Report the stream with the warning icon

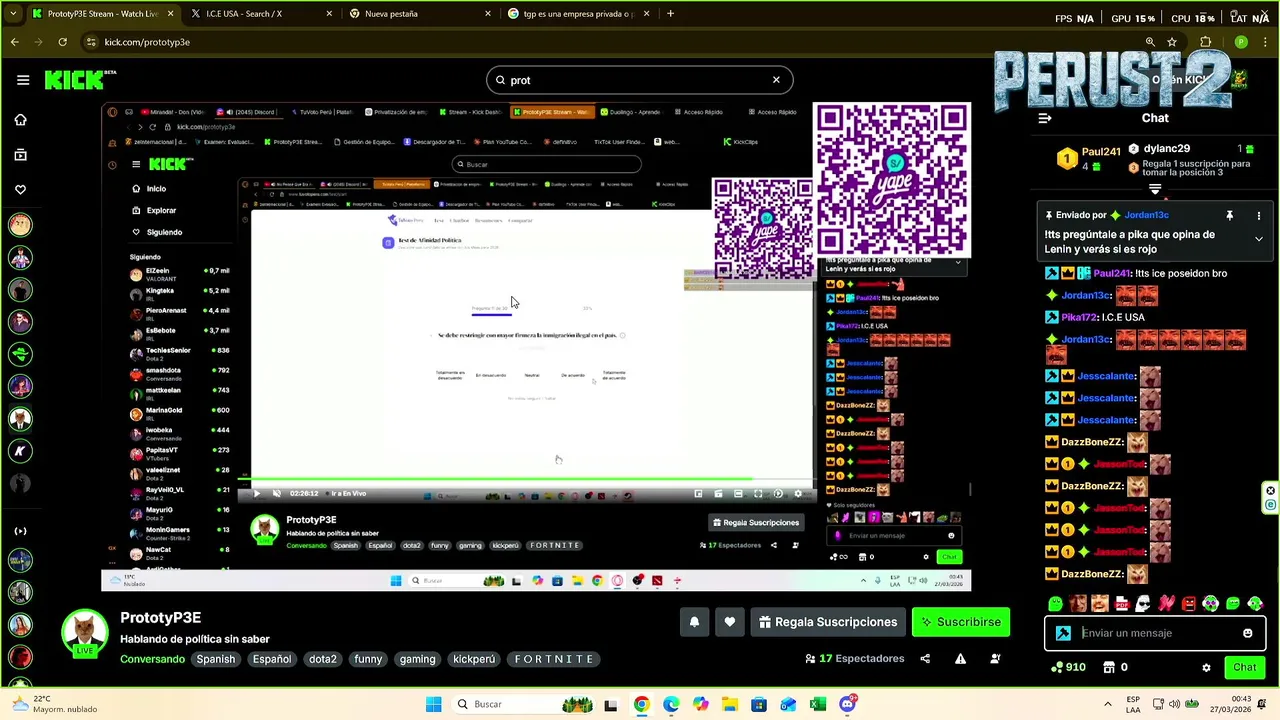click(960, 659)
